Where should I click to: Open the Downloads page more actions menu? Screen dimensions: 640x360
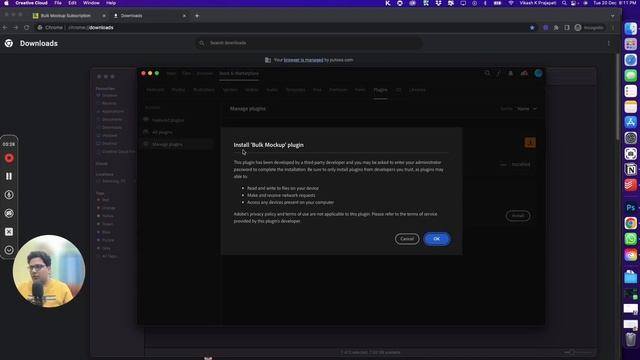tap(609, 43)
